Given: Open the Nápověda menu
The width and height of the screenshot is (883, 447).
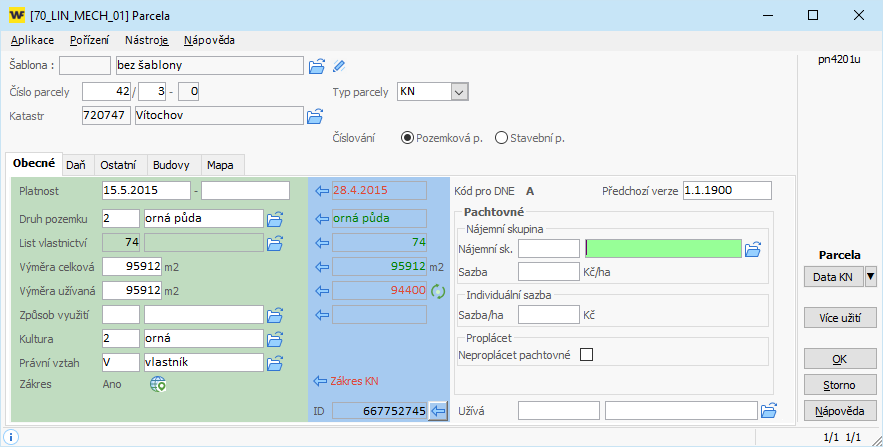Looking at the screenshot, I should 209,40.
